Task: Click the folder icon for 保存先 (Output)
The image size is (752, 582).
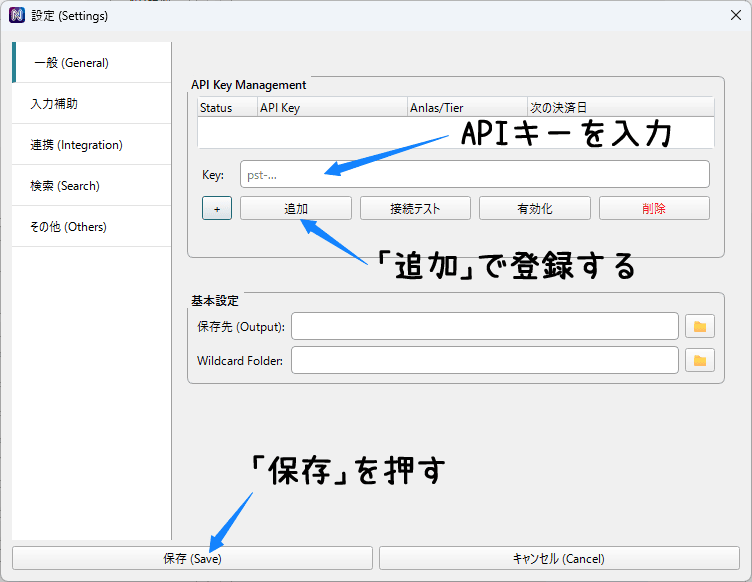Action: (x=700, y=326)
